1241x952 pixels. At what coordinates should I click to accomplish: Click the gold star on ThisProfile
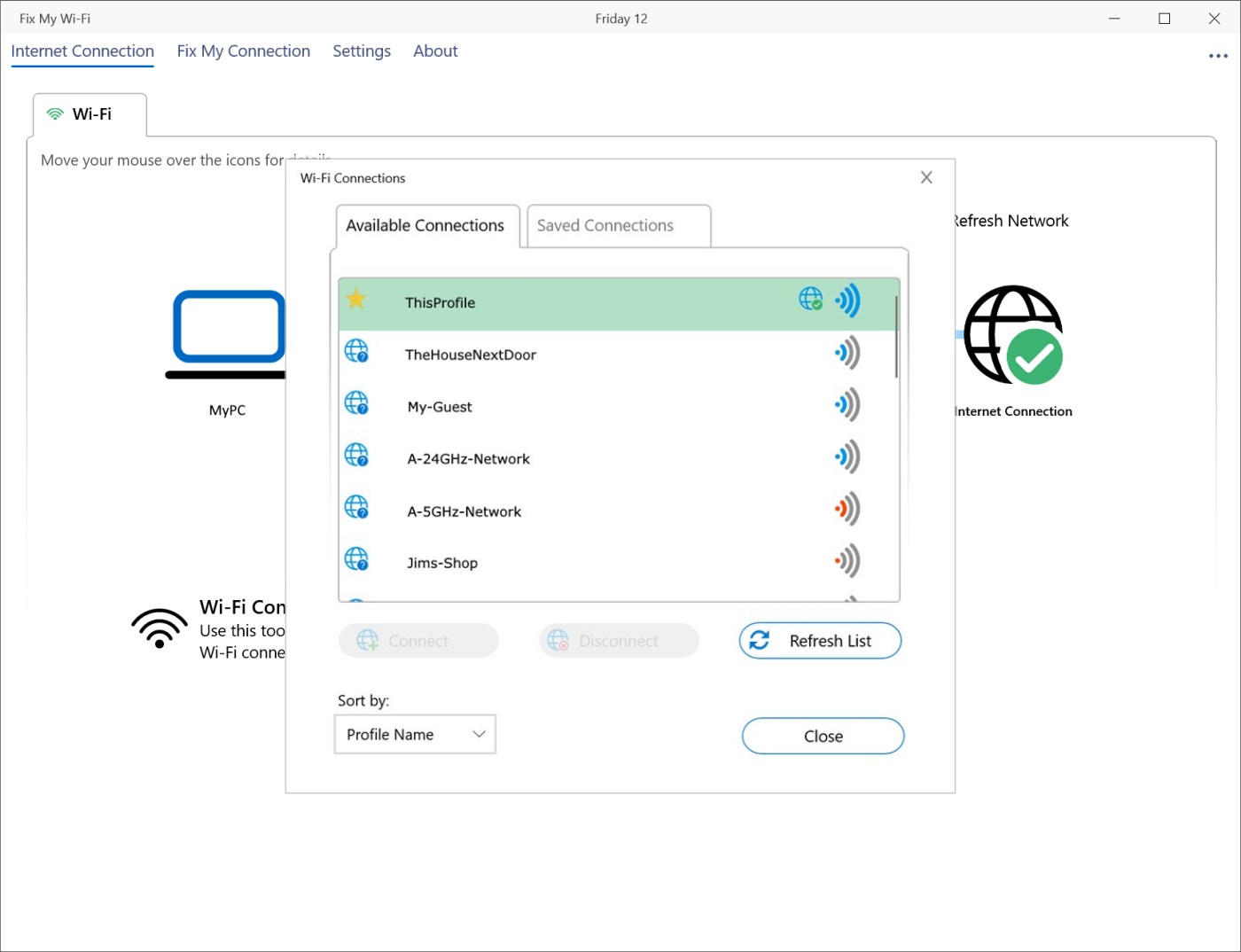pos(355,299)
